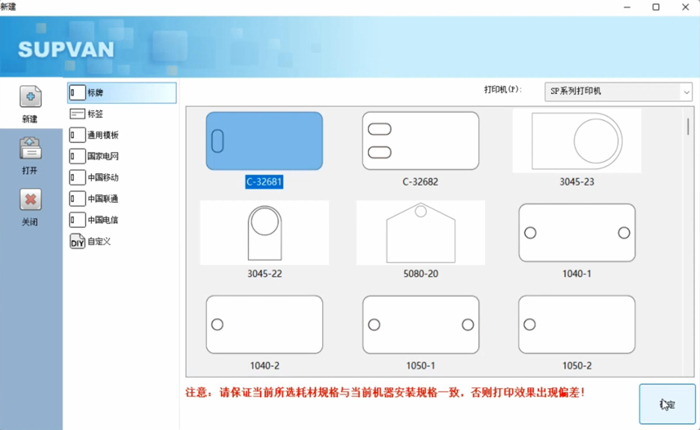Choose the 3045-23 template thumbnail
This screenshot has width=700, height=430.
tap(576, 141)
